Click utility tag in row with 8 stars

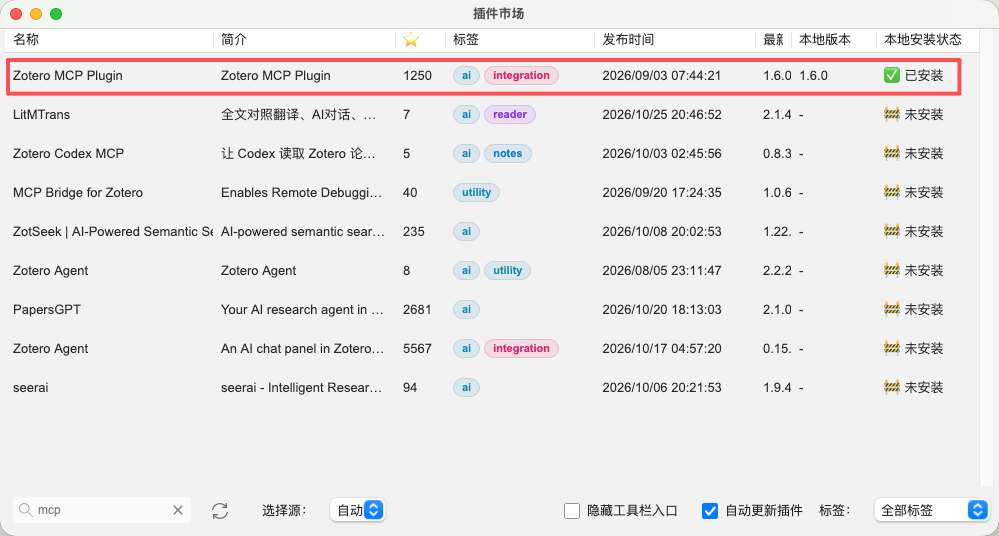coord(508,270)
